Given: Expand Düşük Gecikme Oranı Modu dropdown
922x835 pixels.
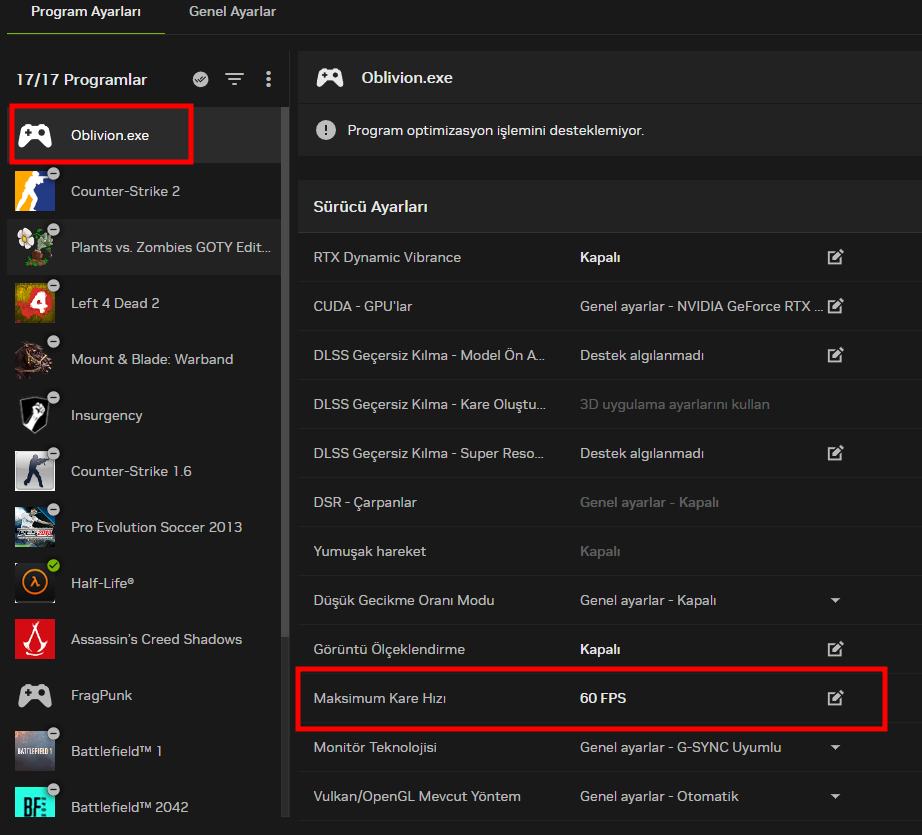Looking at the screenshot, I should [835, 600].
